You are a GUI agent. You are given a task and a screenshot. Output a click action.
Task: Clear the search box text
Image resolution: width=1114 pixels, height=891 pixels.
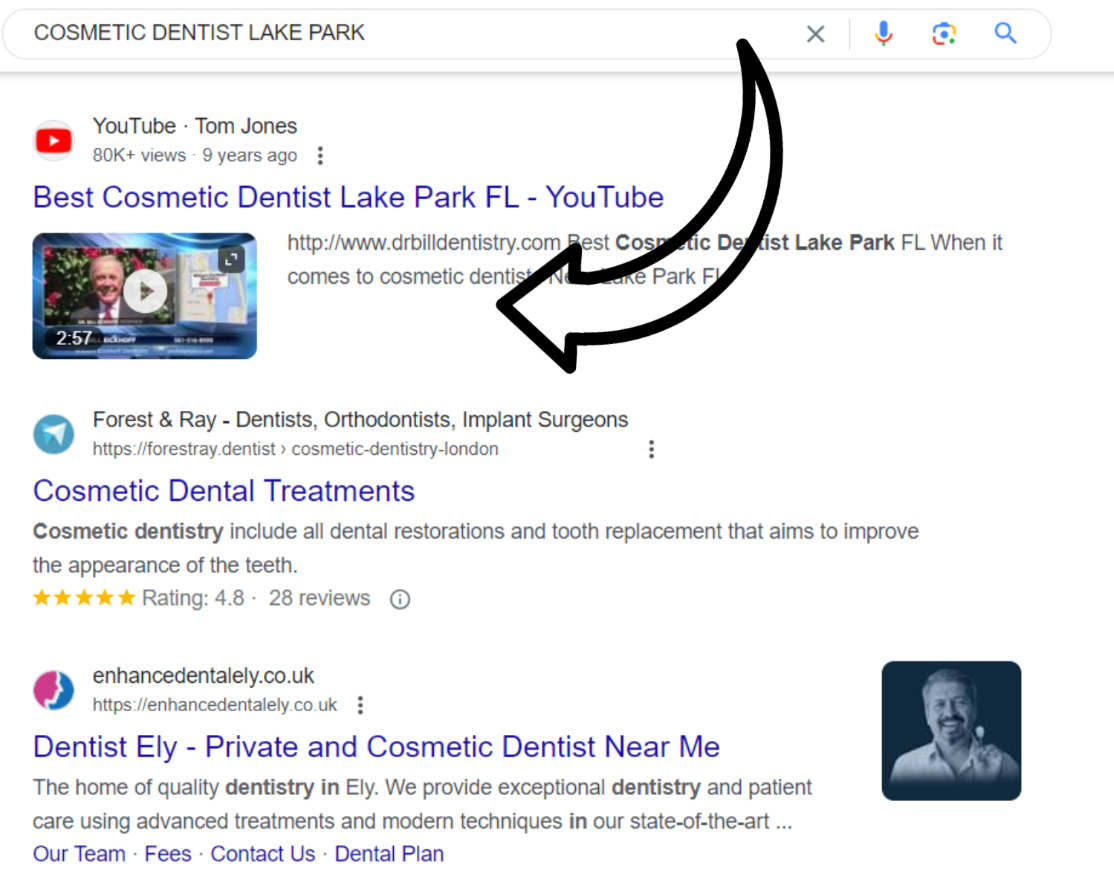pyautogui.click(x=816, y=33)
